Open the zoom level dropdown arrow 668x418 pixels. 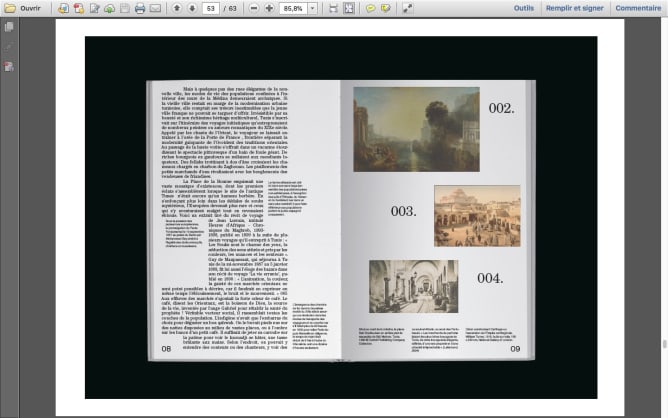tap(312, 8)
